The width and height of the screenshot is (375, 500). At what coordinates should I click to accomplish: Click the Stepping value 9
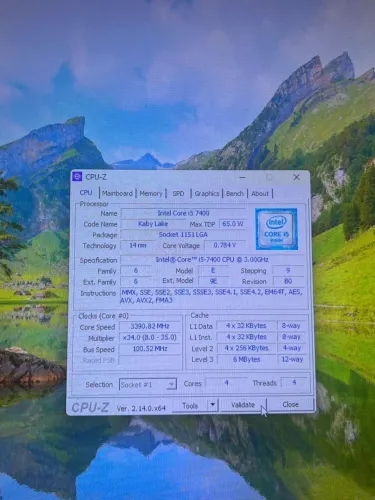tap(288, 270)
